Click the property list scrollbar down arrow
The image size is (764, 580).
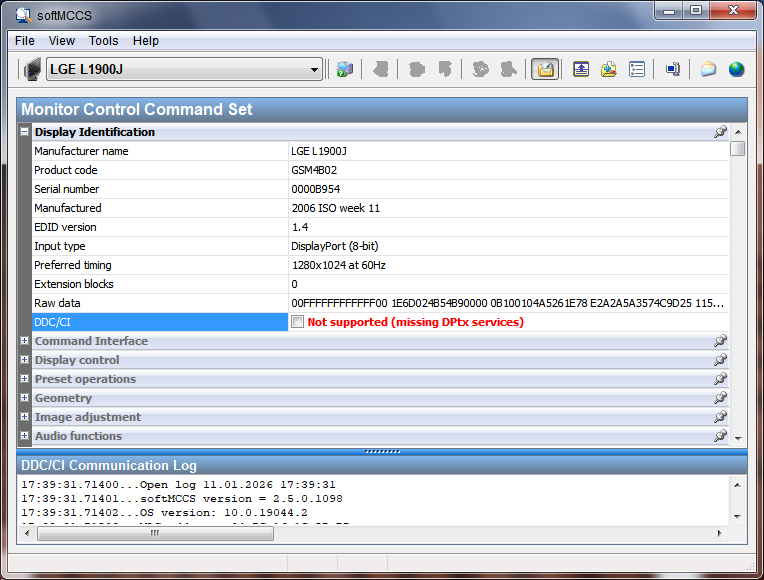point(738,438)
